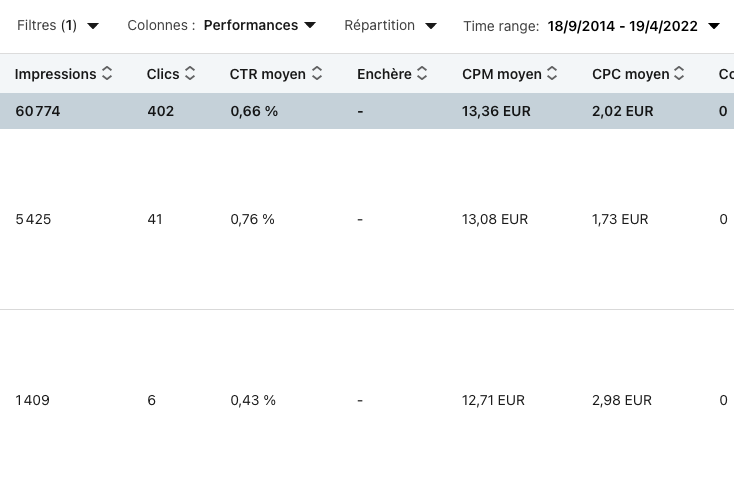Click the Clics header label
734x486 pixels.
[x=163, y=74]
